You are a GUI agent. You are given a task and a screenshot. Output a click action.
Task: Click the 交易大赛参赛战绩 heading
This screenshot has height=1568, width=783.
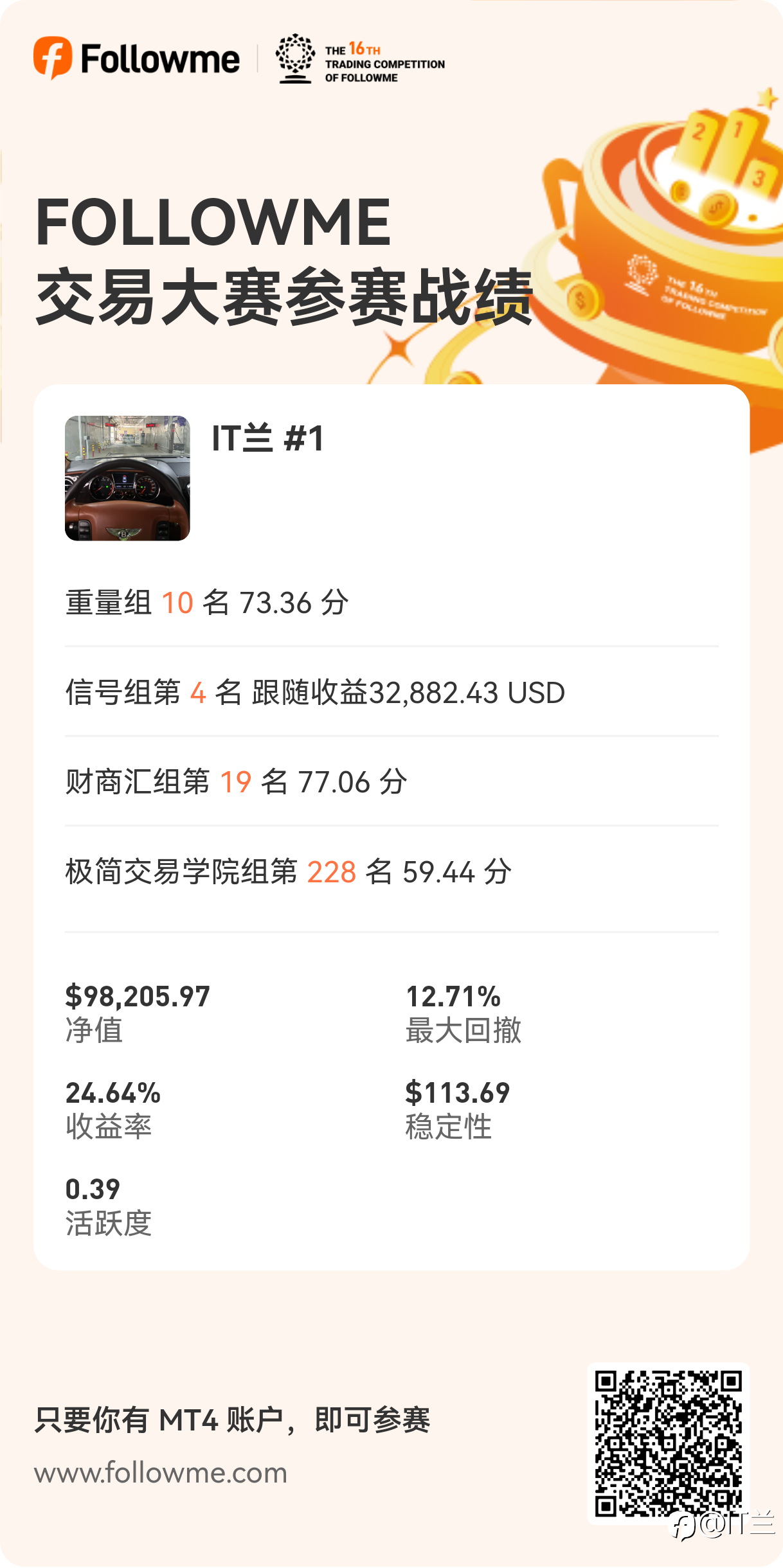(284, 298)
